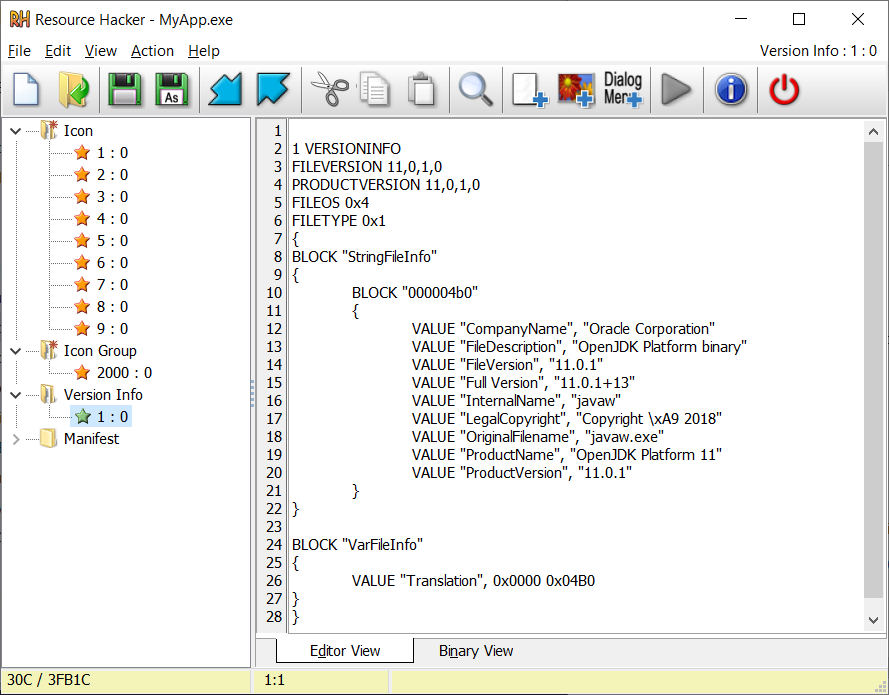Open About via the blue info icon

(731, 90)
